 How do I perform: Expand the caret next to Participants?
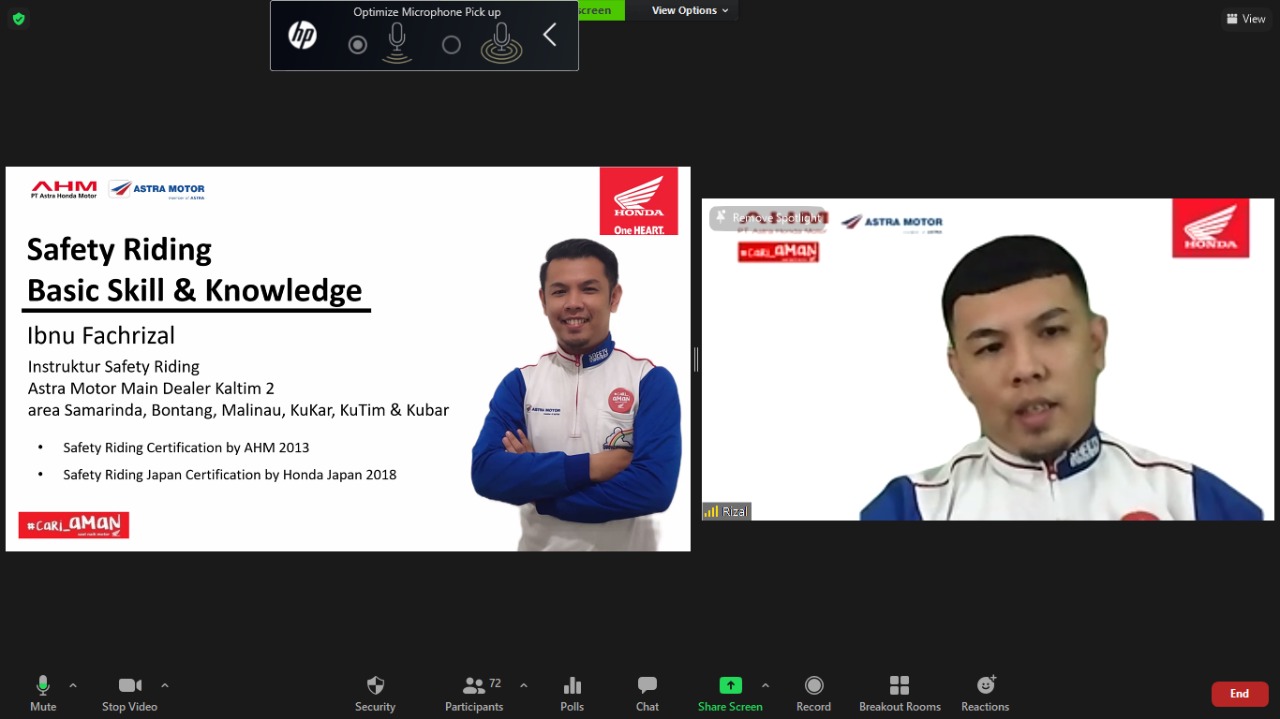coord(523,686)
